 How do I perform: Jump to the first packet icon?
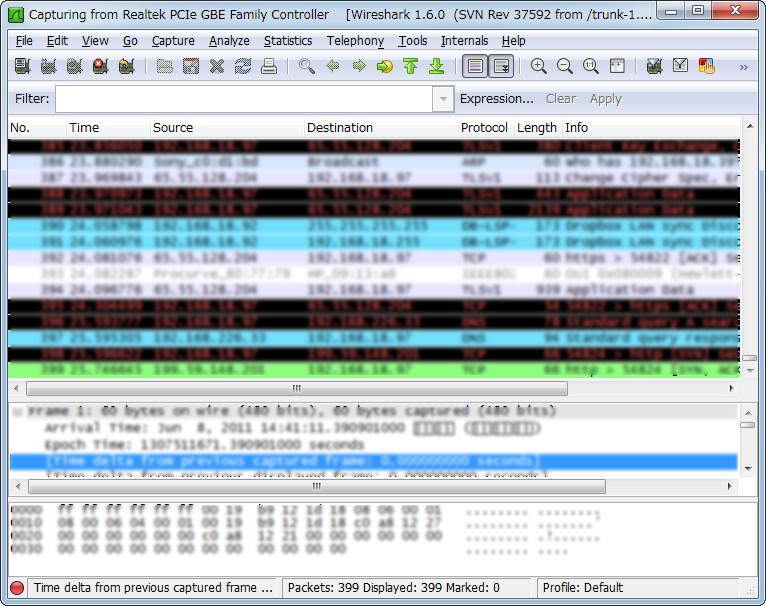(411, 66)
